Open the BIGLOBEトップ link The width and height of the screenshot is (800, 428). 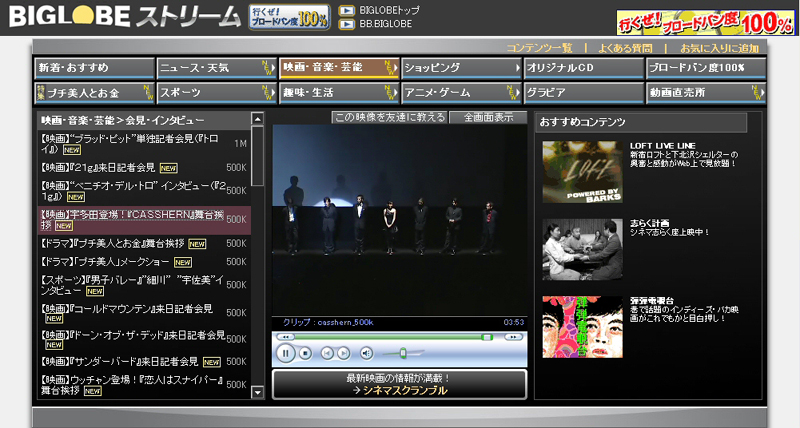coord(389,10)
